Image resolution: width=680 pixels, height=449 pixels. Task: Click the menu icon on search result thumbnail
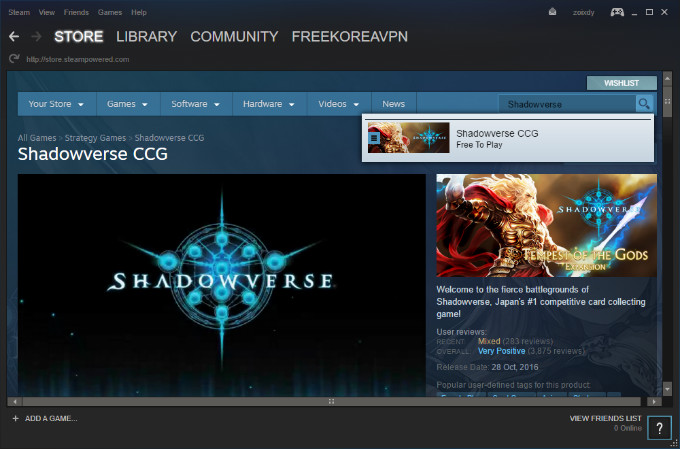coord(374,138)
